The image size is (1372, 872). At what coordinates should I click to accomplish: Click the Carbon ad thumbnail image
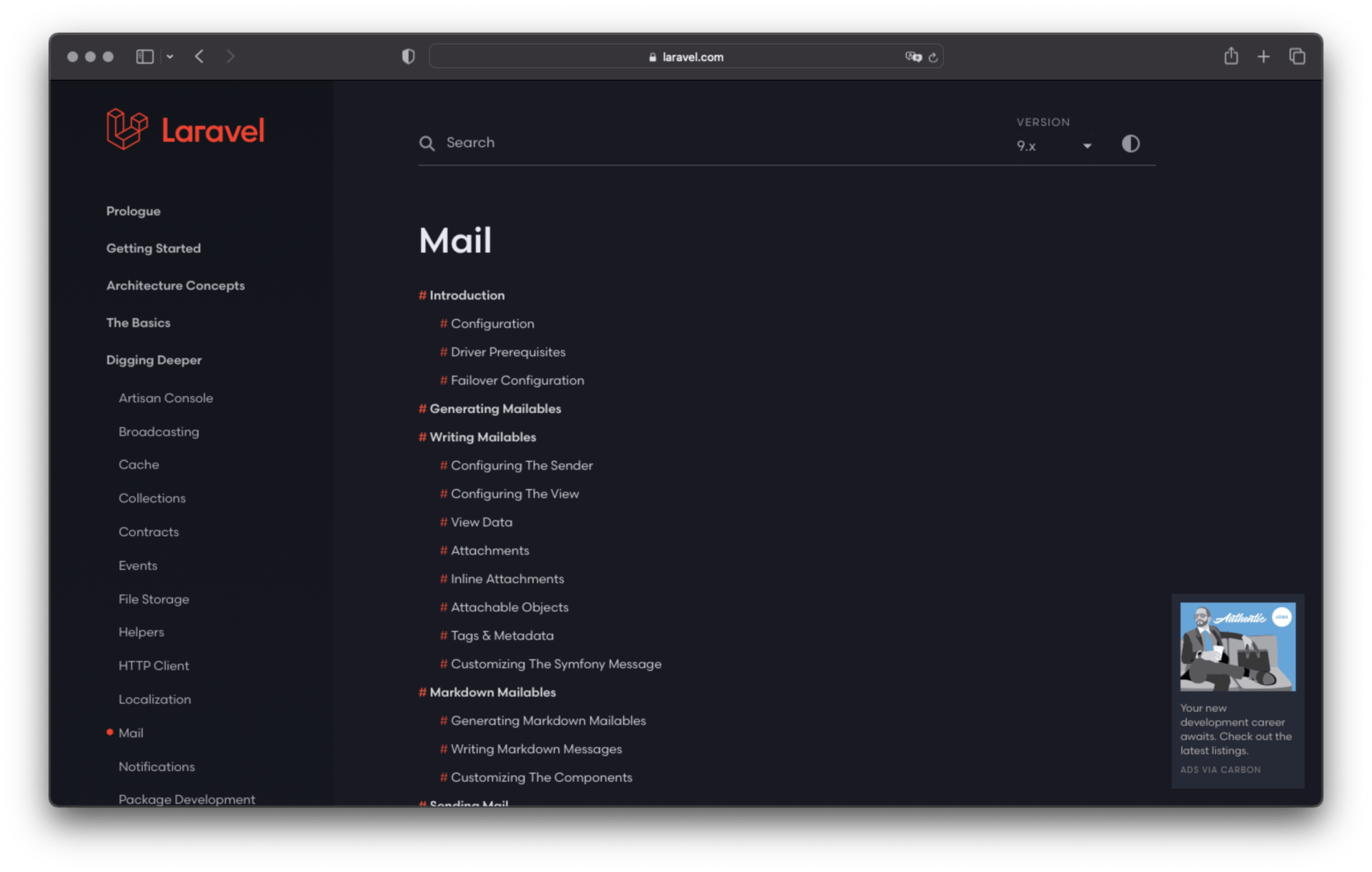pos(1237,646)
